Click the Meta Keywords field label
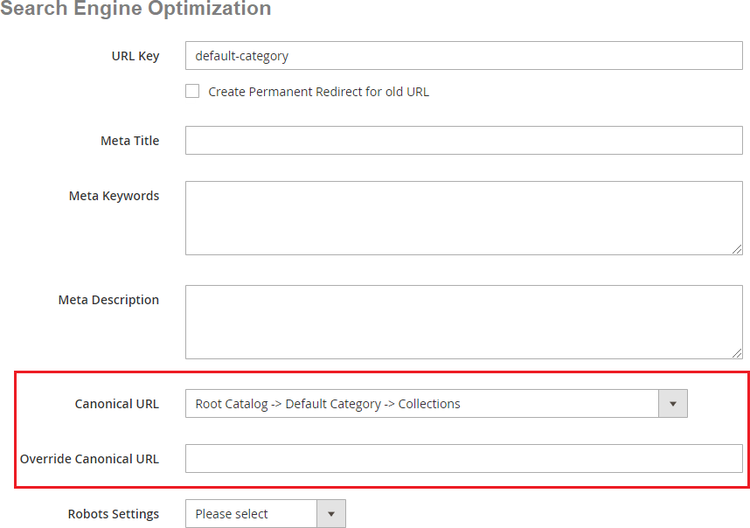750x528 pixels. [x=114, y=196]
